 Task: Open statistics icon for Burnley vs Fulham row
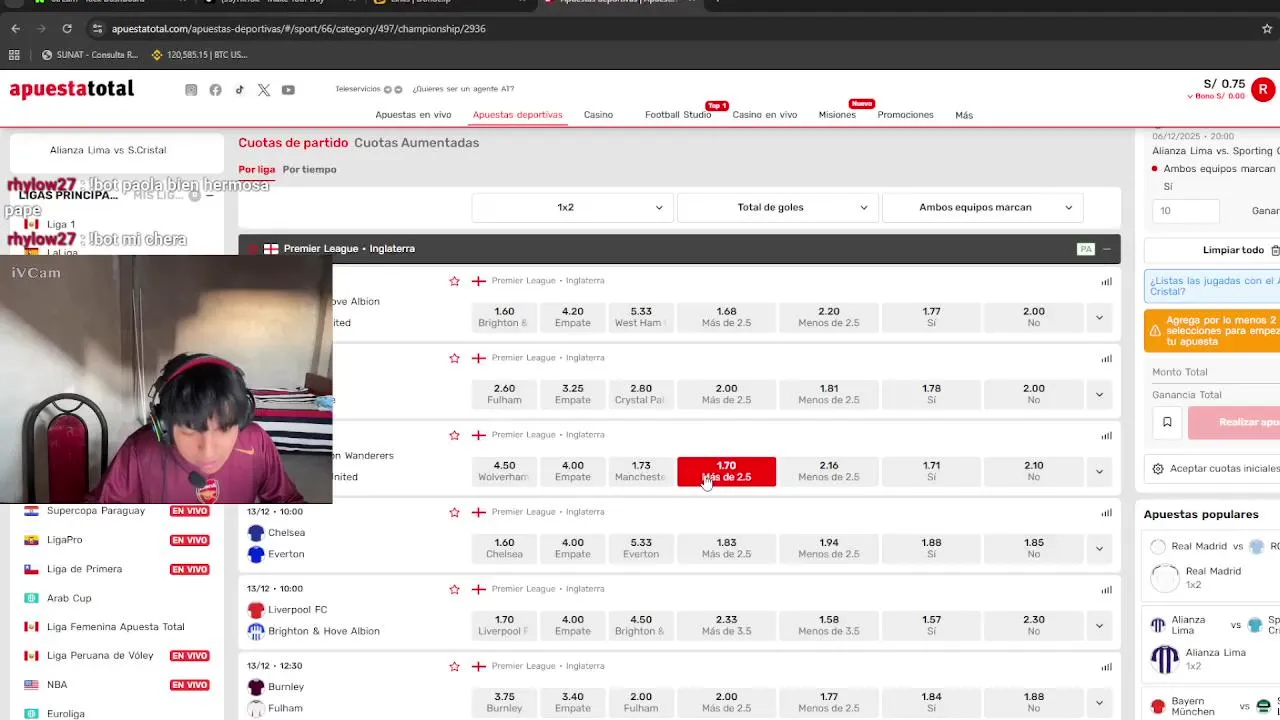[x=1106, y=666]
